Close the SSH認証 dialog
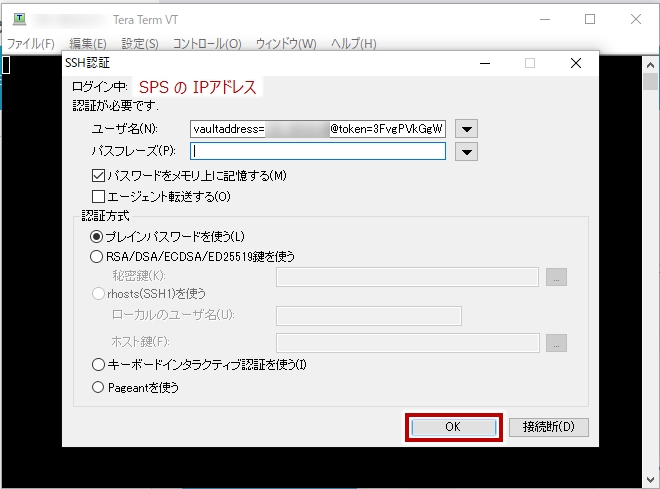 [x=576, y=63]
